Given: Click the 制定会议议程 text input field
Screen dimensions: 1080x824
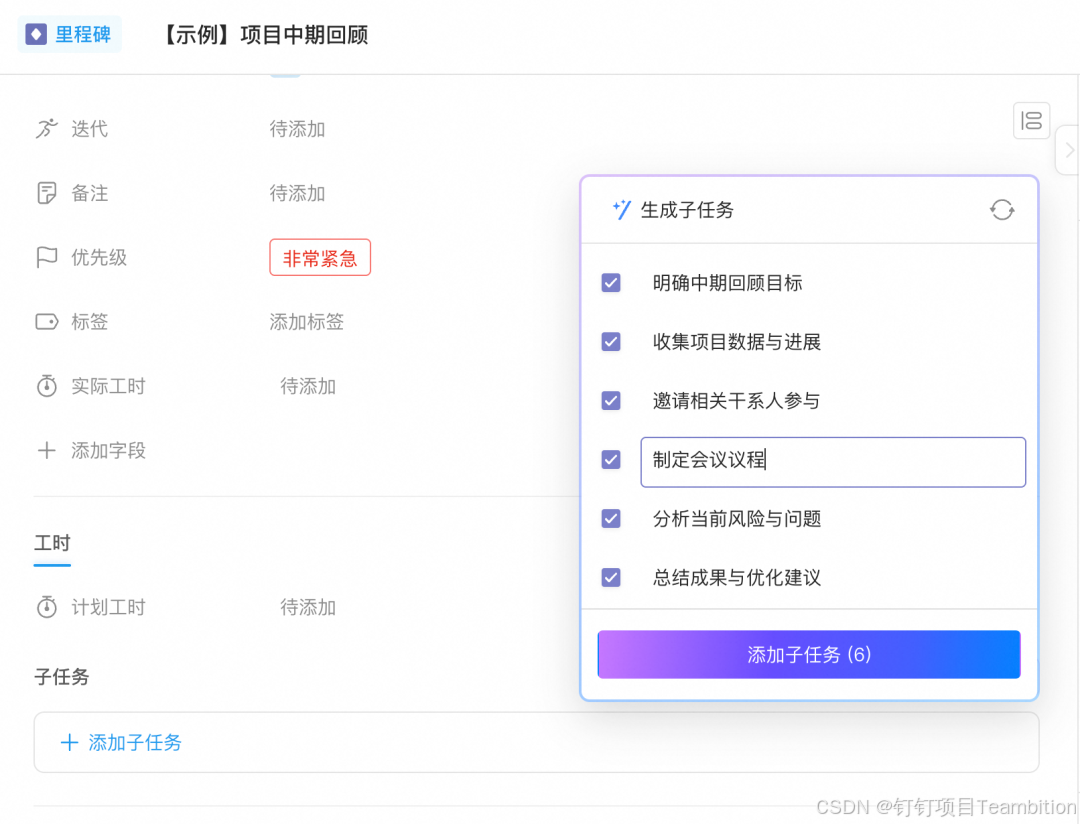Looking at the screenshot, I should 833,462.
